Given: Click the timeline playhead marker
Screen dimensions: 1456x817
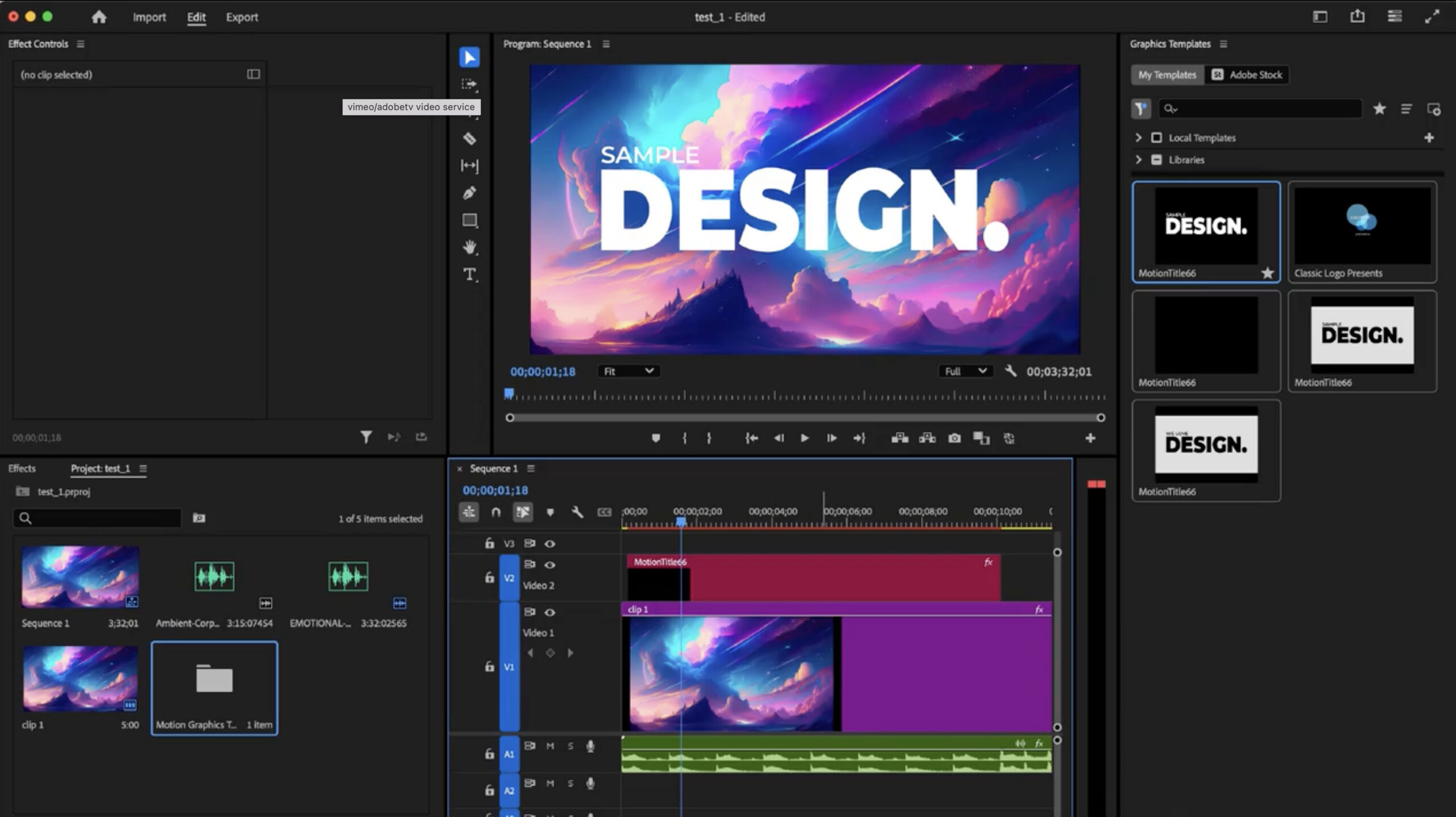Looking at the screenshot, I should pyautogui.click(x=681, y=521).
